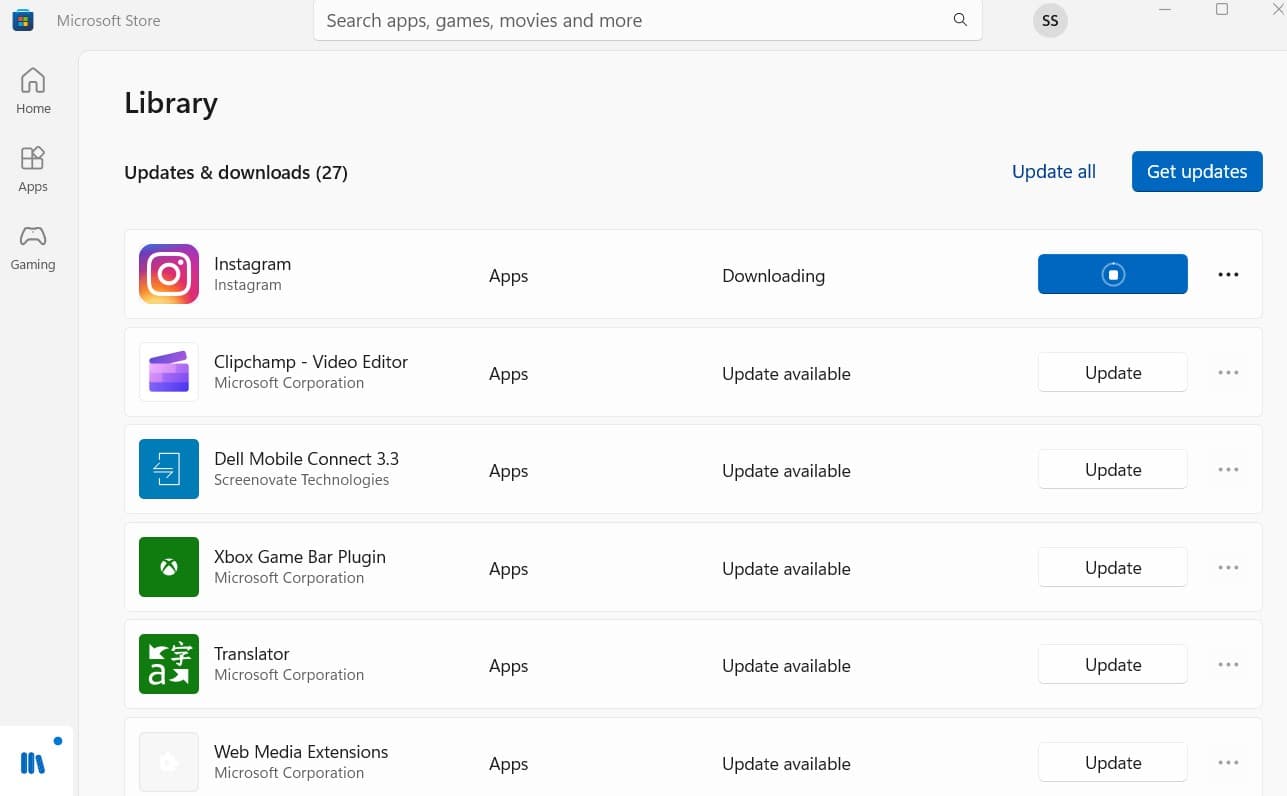Click the search magnifier icon
The height and width of the screenshot is (796, 1287).
pos(960,20)
